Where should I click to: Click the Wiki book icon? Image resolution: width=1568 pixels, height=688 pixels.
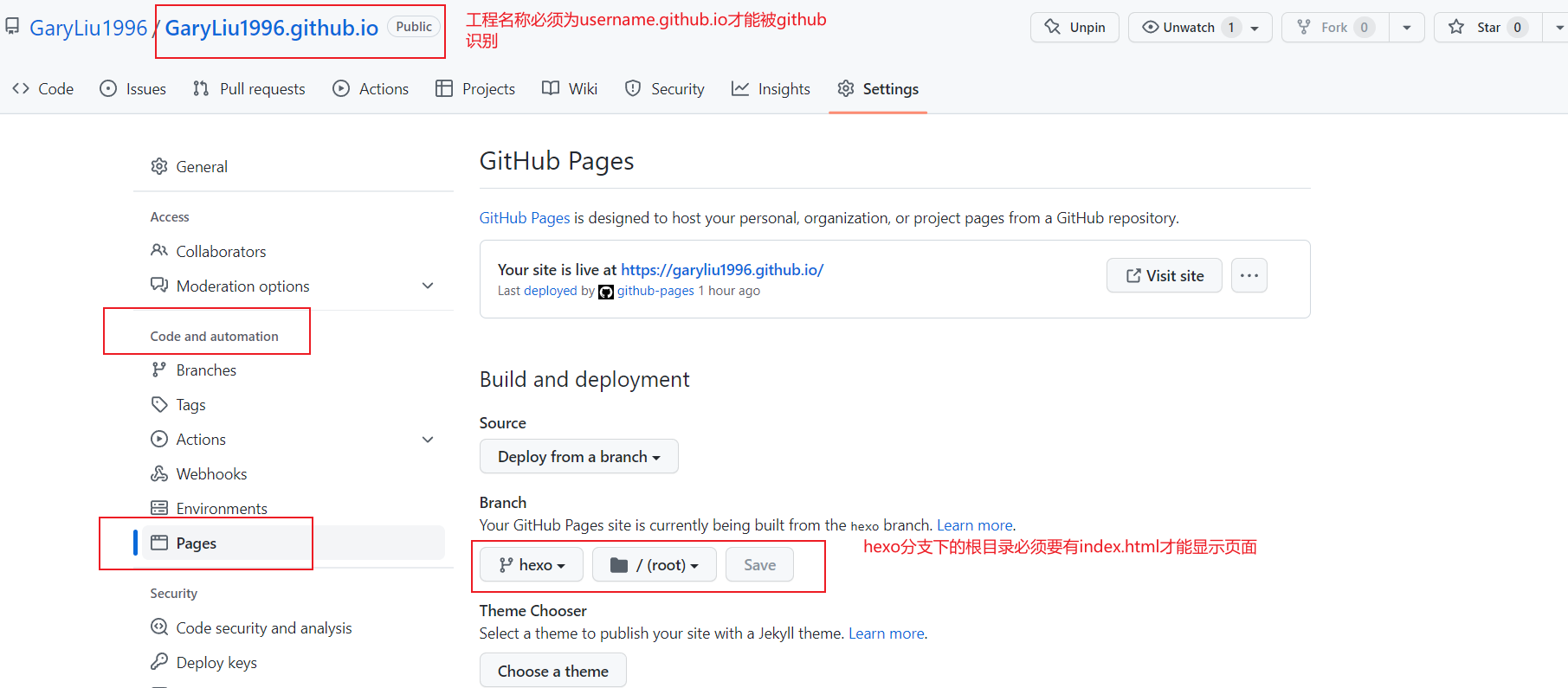(x=551, y=88)
